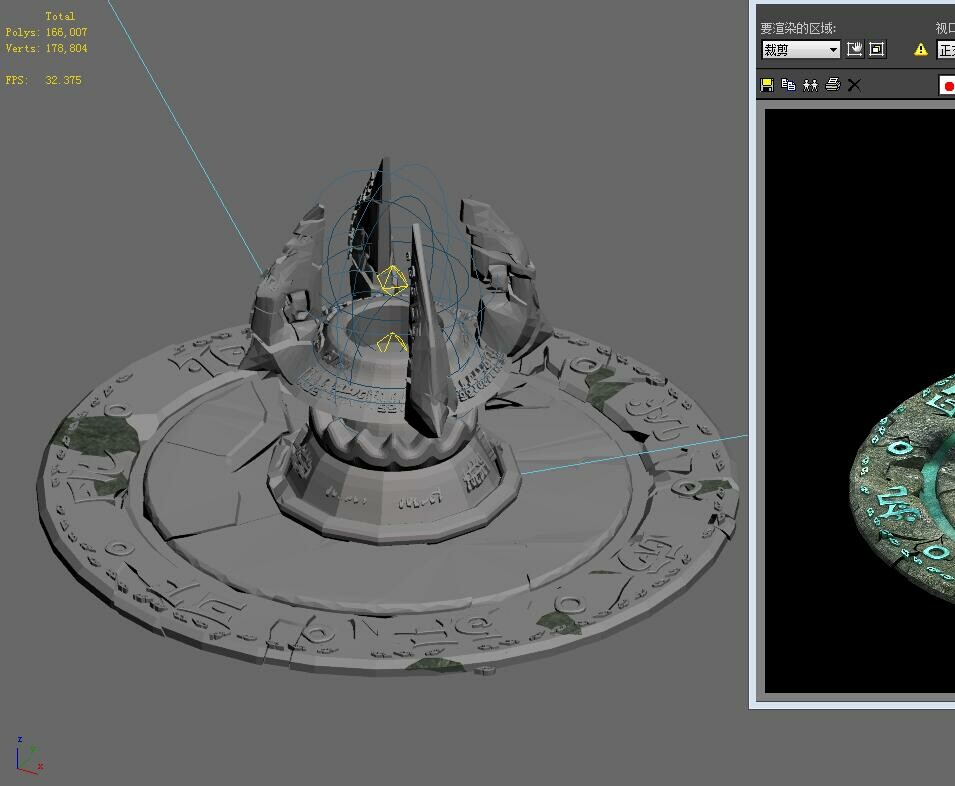The image size is (955, 786).
Task: Click the XYZ axis tripod
Action: pyautogui.click(x=28, y=756)
